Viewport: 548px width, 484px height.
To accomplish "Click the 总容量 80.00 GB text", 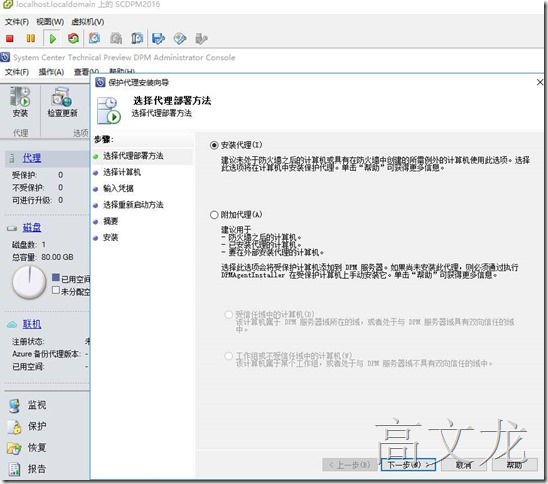I will coord(43,257).
